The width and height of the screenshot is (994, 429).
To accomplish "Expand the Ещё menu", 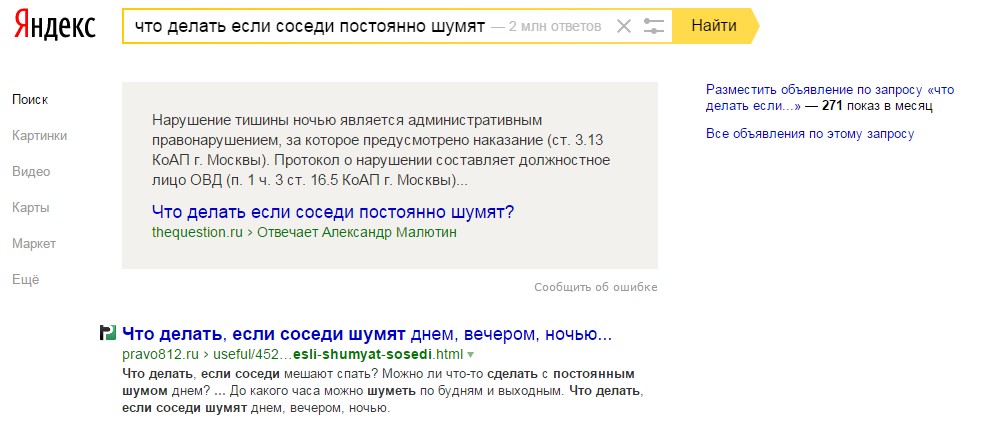I will [x=25, y=279].
